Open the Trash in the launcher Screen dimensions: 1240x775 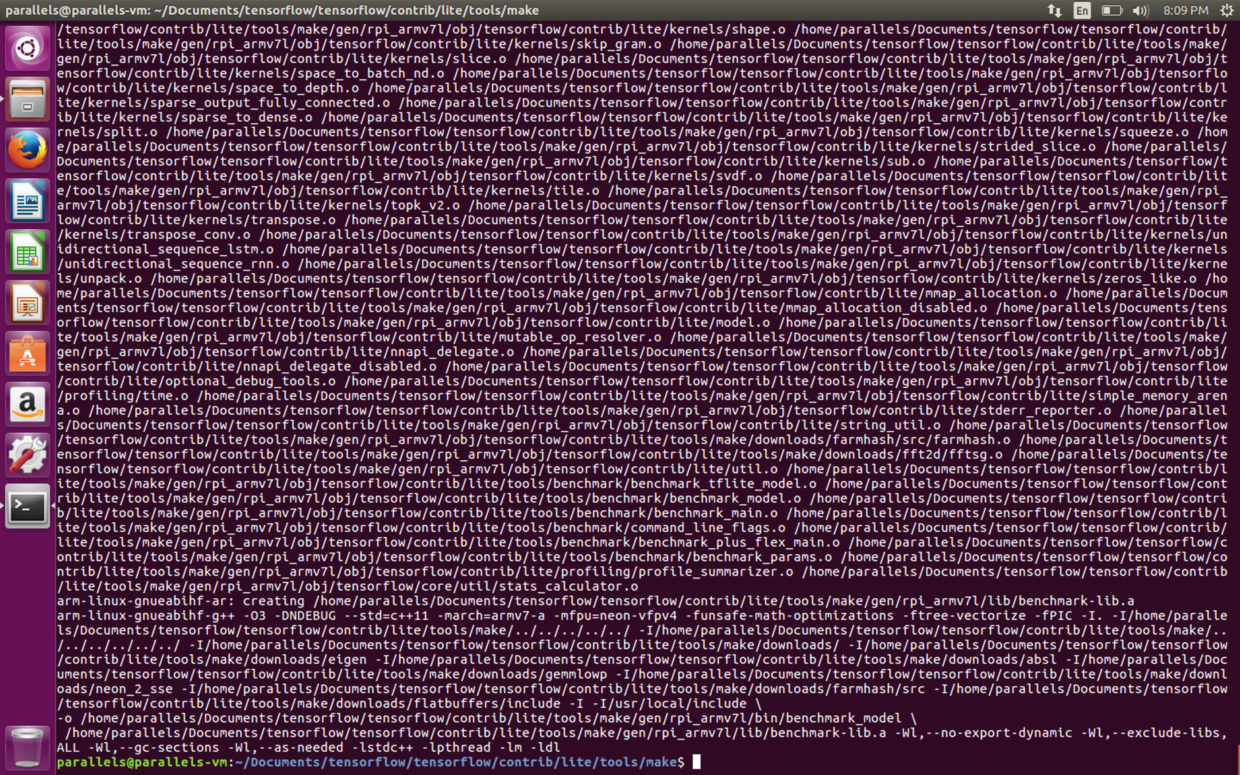(x=27, y=745)
